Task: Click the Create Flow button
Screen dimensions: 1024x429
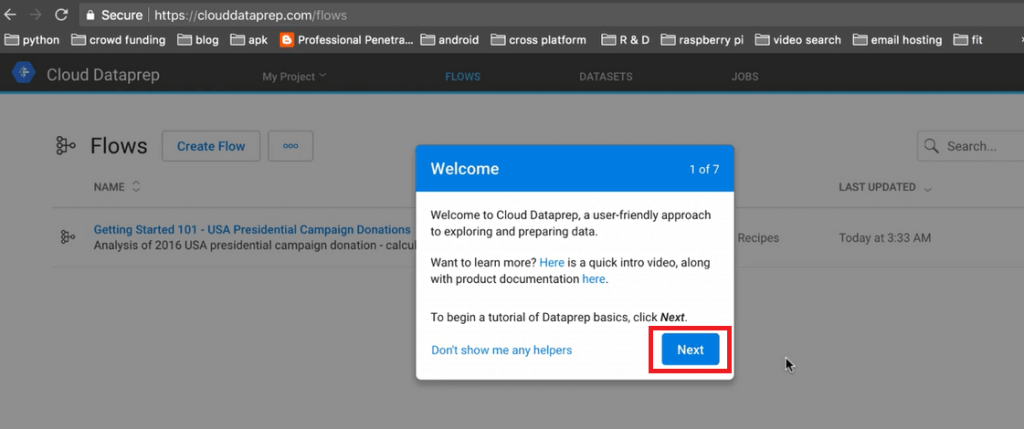Action: pos(211,146)
